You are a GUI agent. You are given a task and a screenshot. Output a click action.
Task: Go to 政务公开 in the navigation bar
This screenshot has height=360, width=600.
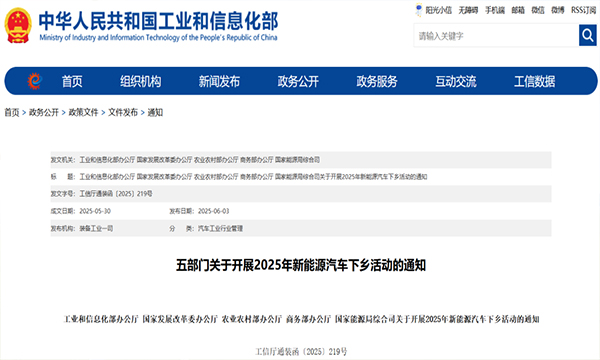[298, 81]
